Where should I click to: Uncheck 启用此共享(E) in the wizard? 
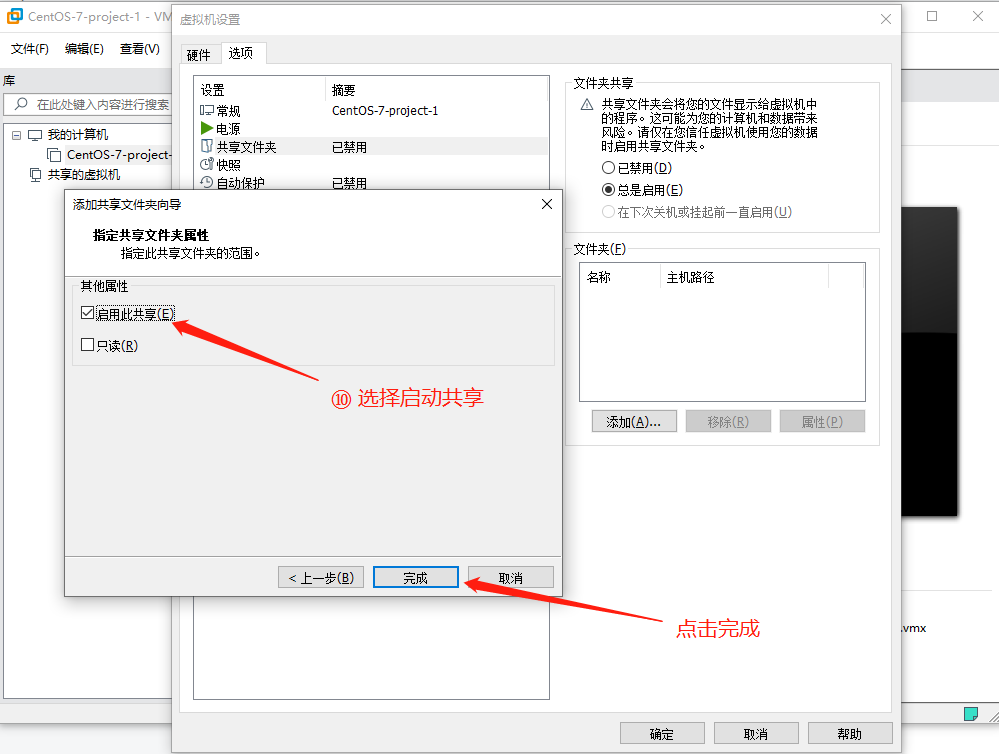click(86, 312)
